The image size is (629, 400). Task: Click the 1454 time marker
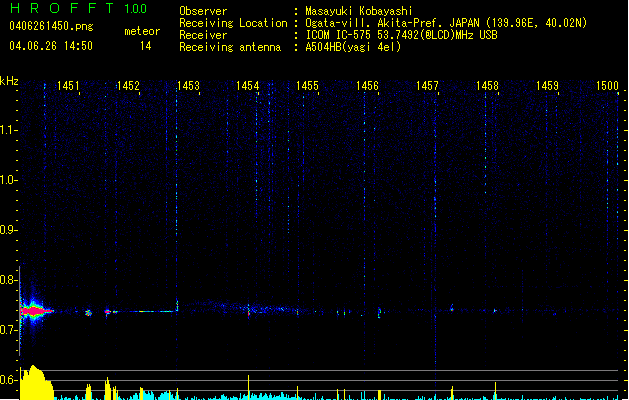pos(248,86)
